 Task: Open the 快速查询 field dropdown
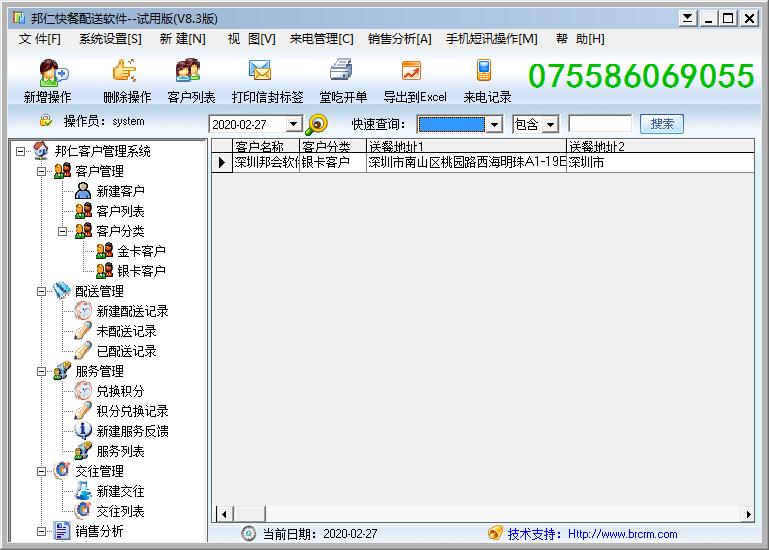(x=494, y=124)
